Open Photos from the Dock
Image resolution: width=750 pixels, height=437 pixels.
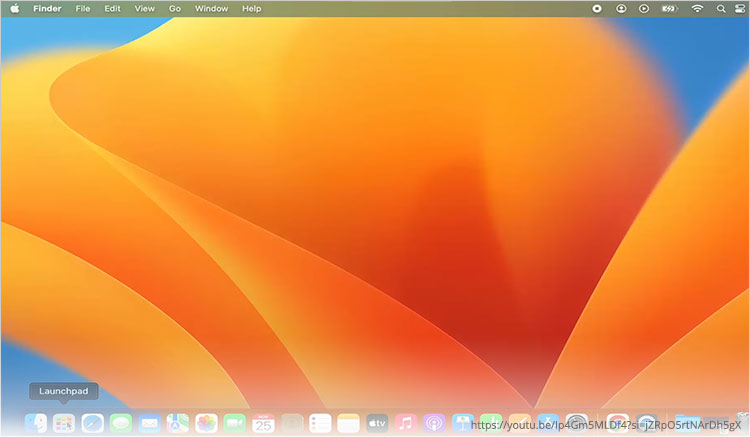[x=206, y=423]
